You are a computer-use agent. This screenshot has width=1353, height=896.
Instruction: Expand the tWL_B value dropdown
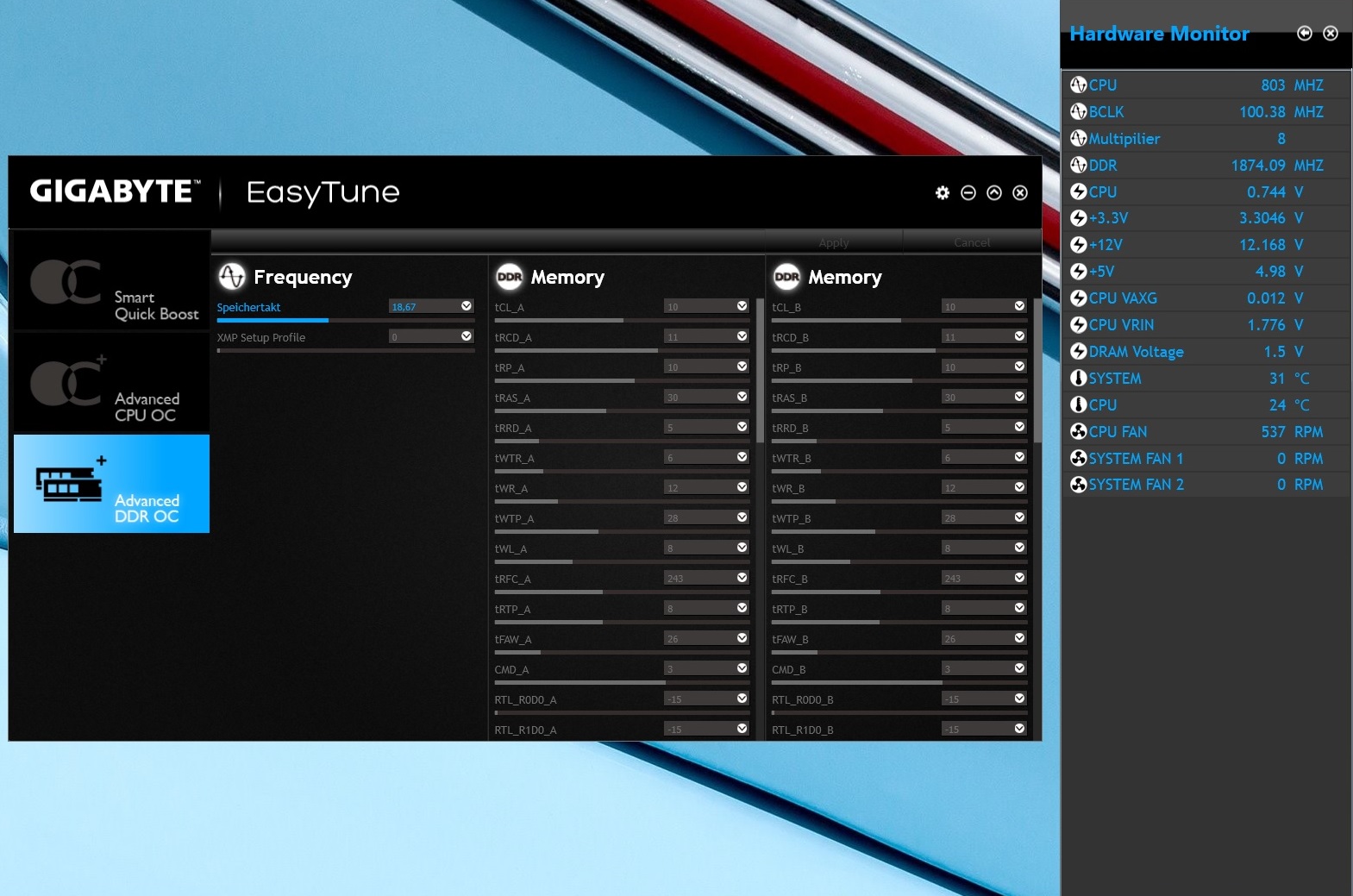pyautogui.click(x=1020, y=548)
